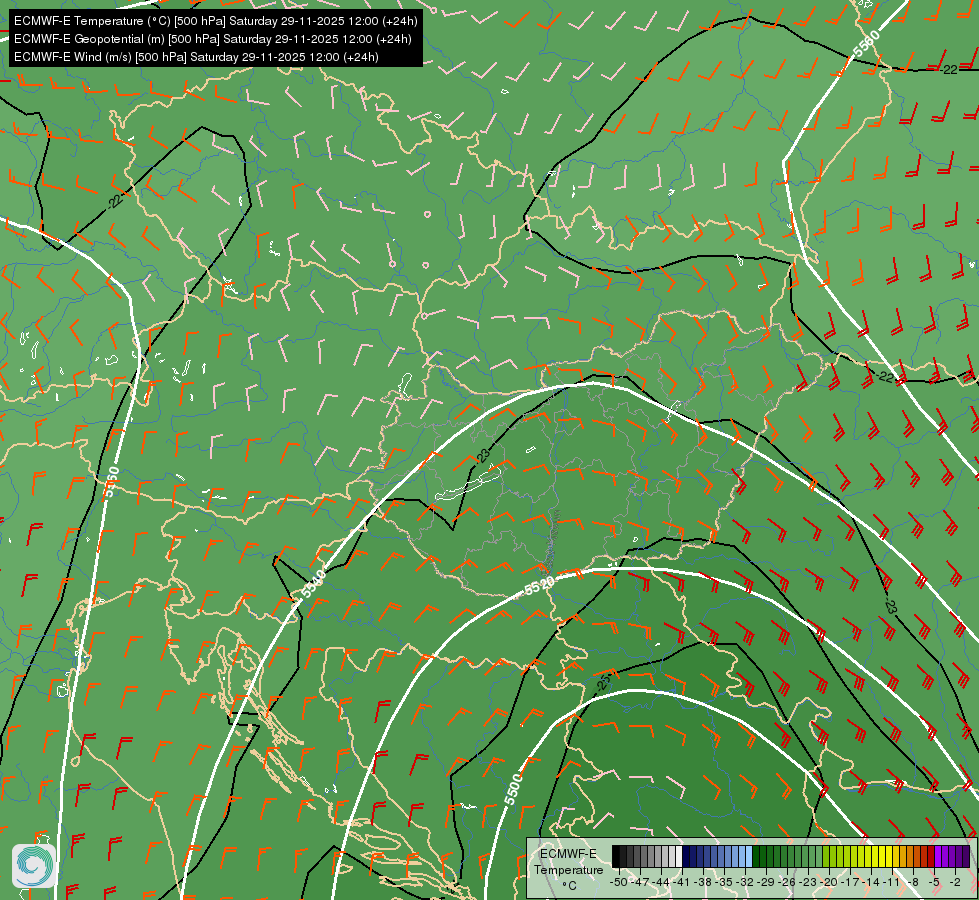Click the -41 value on the temperature legend
Image resolution: width=979 pixels, height=900 pixels.
tap(682, 882)
